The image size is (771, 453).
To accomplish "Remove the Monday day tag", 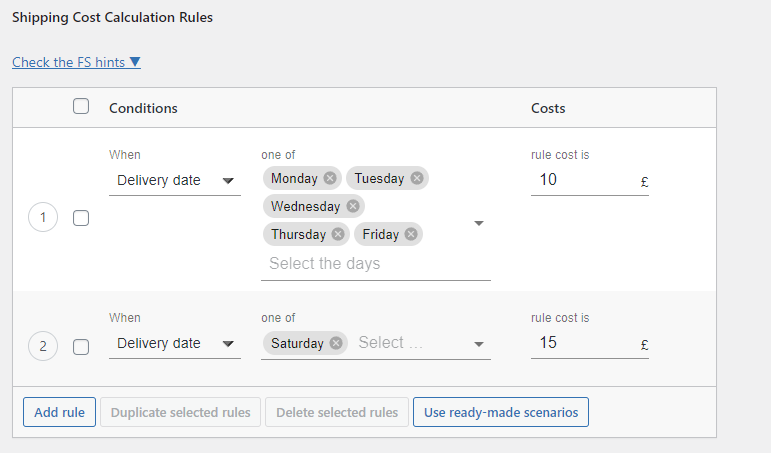I will pos(330,178).
